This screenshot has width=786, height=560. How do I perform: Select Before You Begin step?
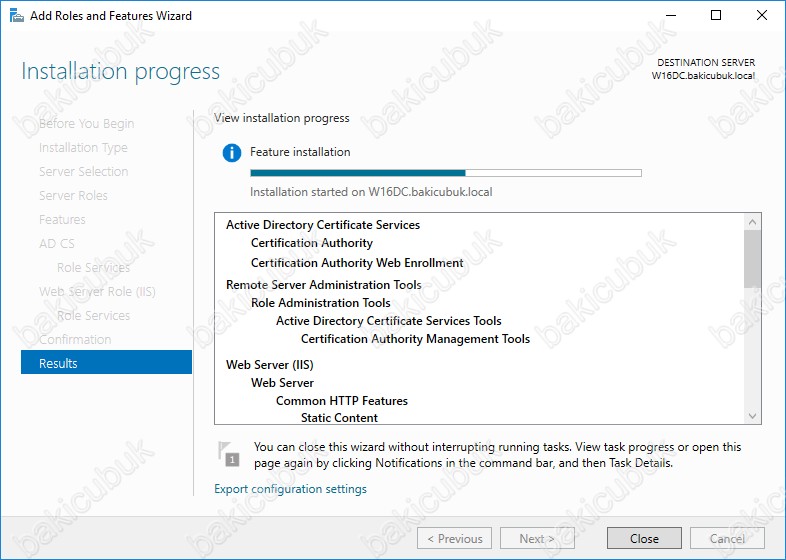[86, 123]
